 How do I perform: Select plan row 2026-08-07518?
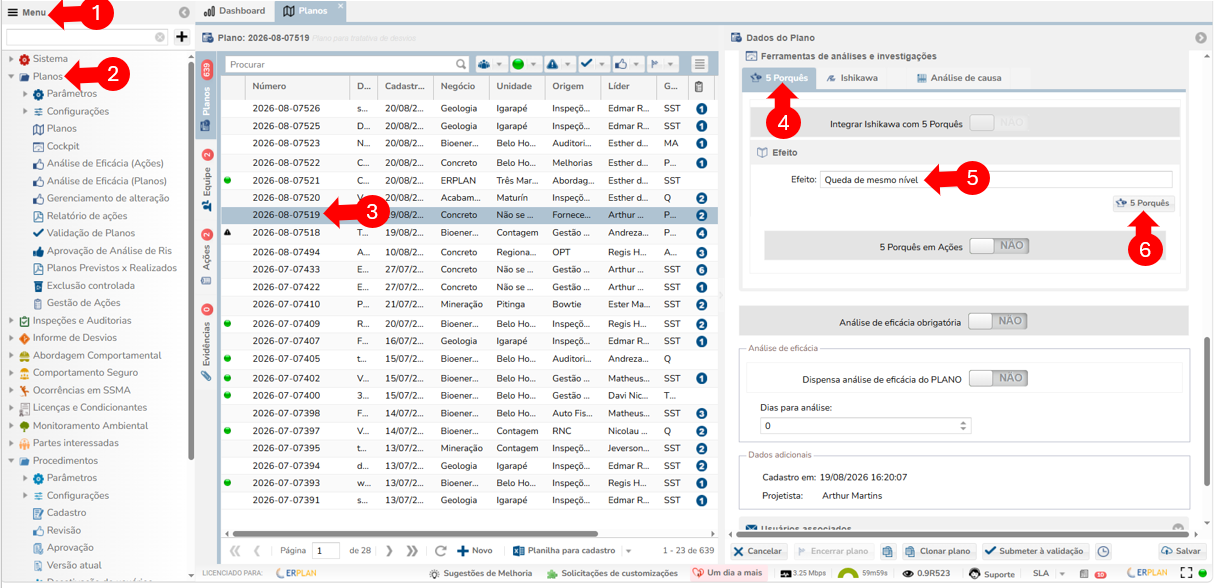tap(467, 233)
